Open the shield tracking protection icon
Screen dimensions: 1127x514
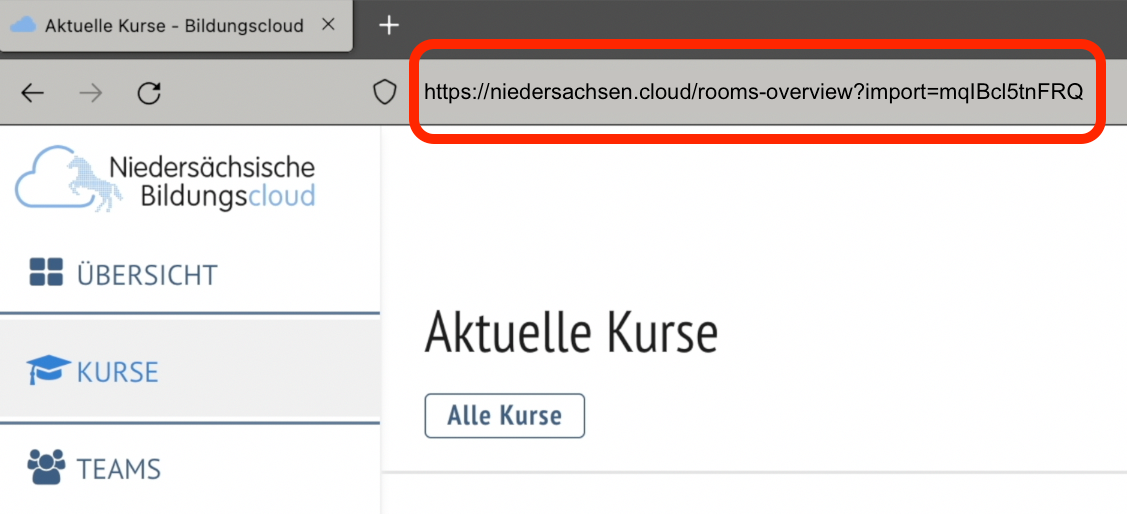point(385,93)
